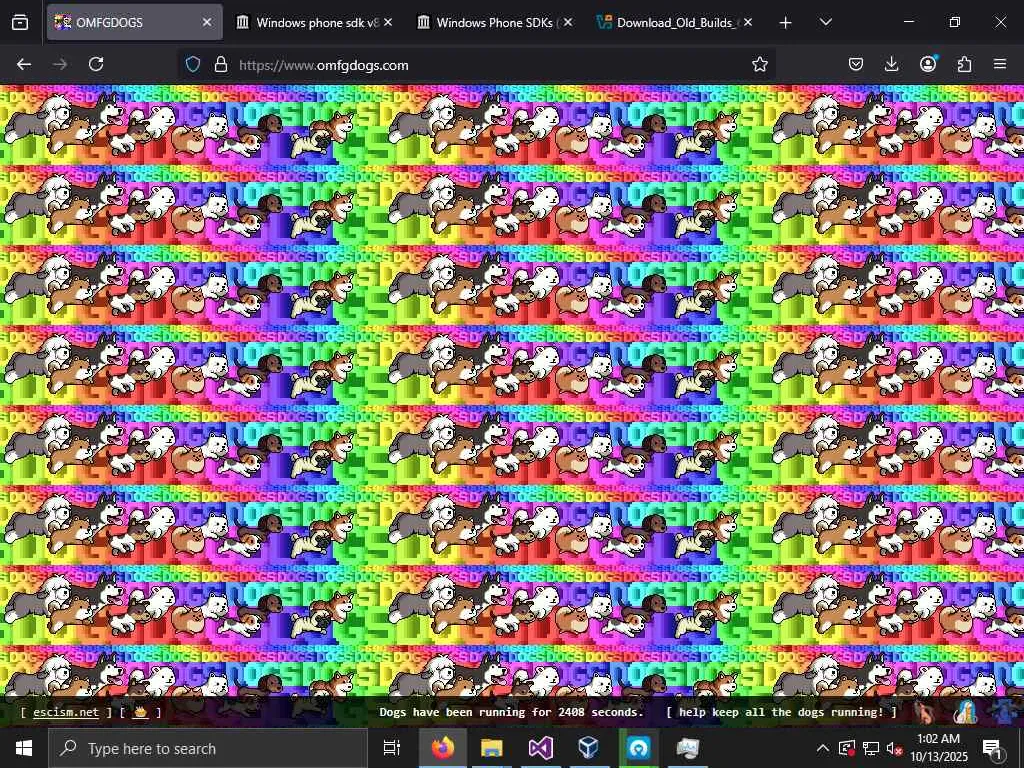
Task: Click 'Dogs have been running' seconds counter
Action: (511, 712)
